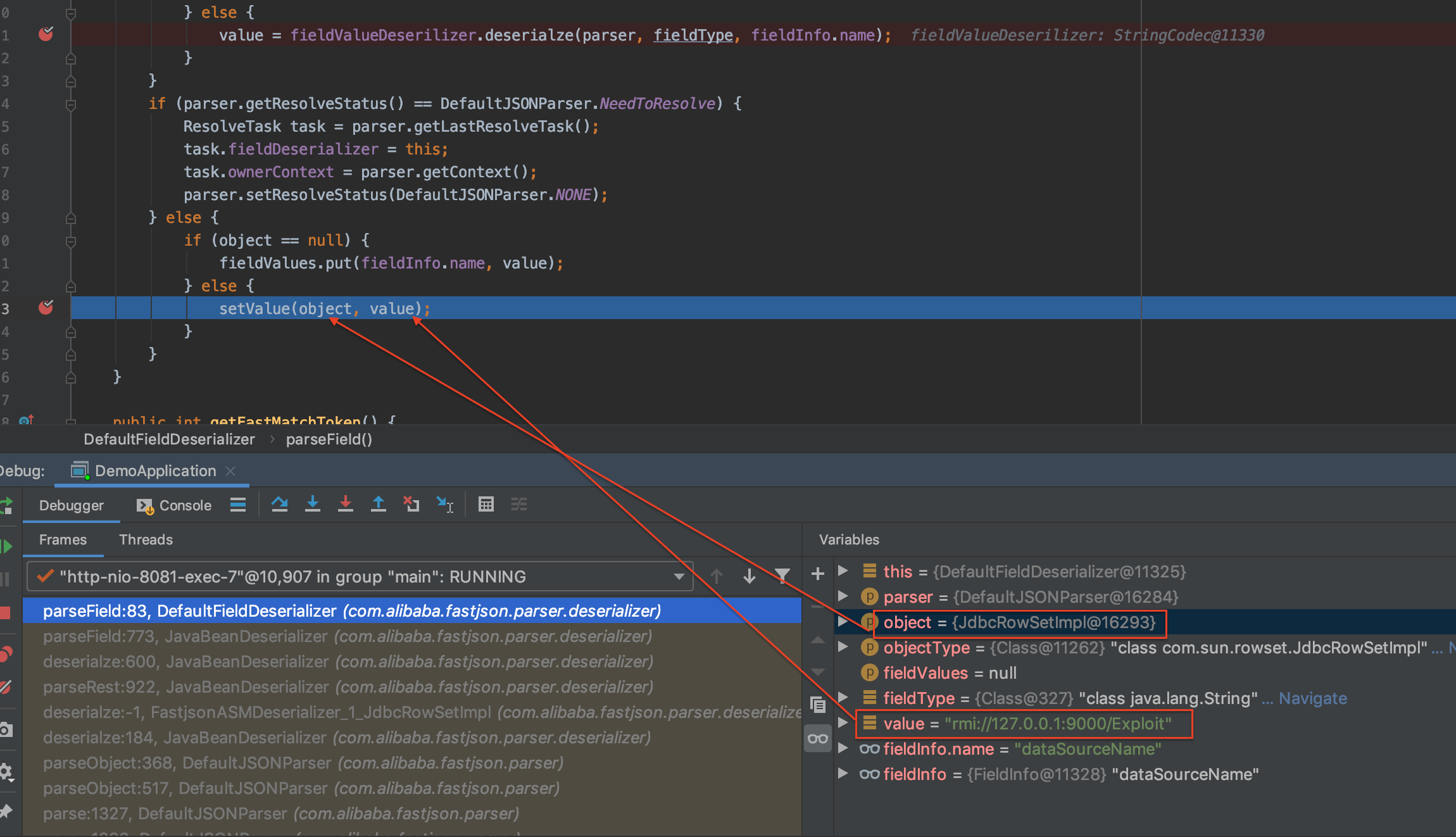
Task: Click View Breakpoints red circles icon
Action: click(6, 653)
